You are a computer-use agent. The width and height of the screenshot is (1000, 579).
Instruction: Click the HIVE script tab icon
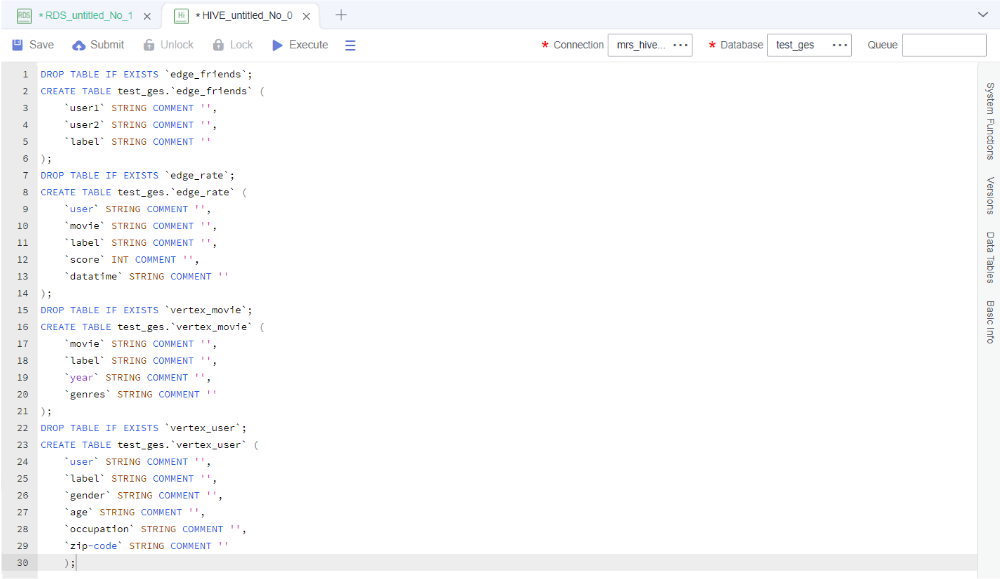[x=181, y=16]
